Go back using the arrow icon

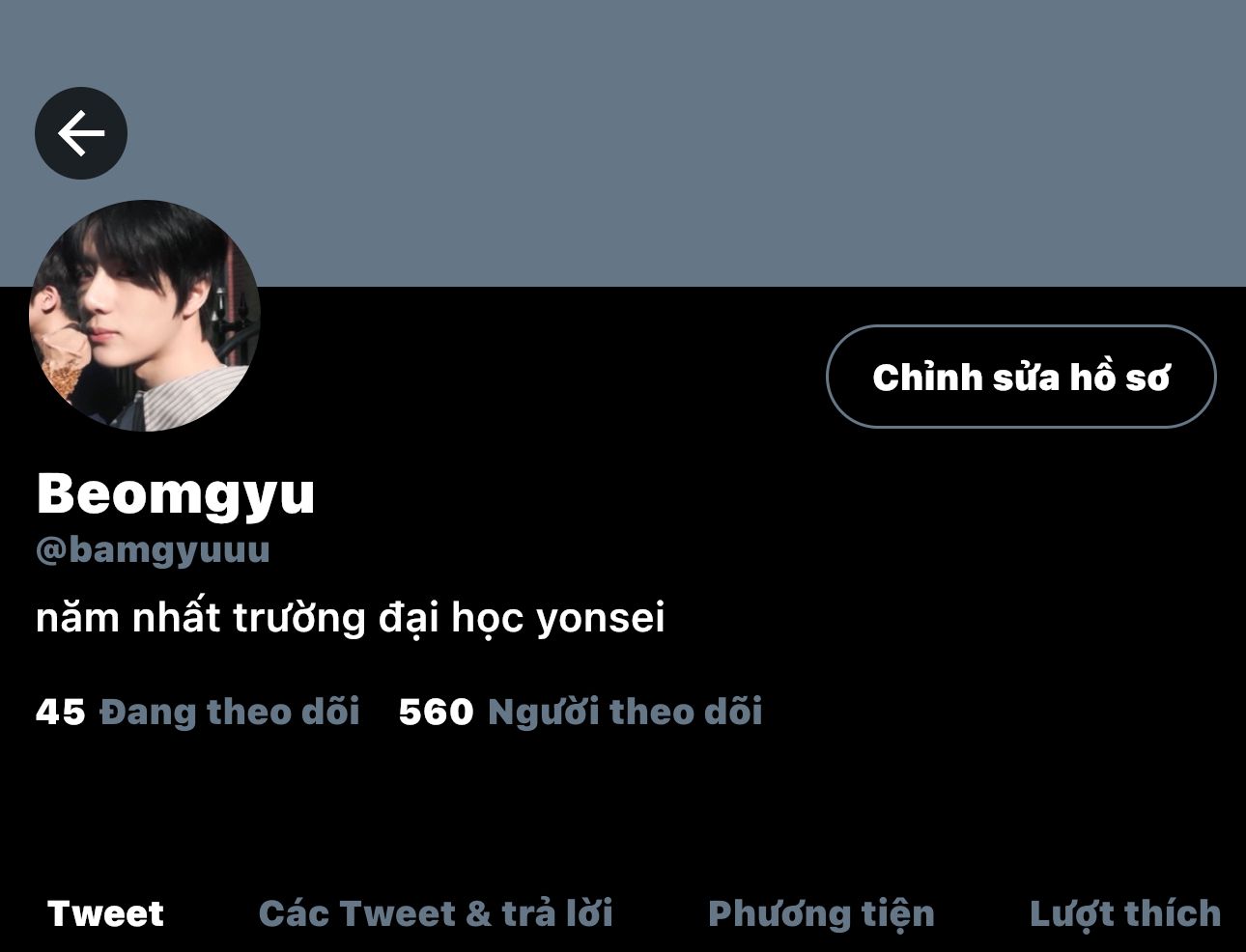coord(81,133)
